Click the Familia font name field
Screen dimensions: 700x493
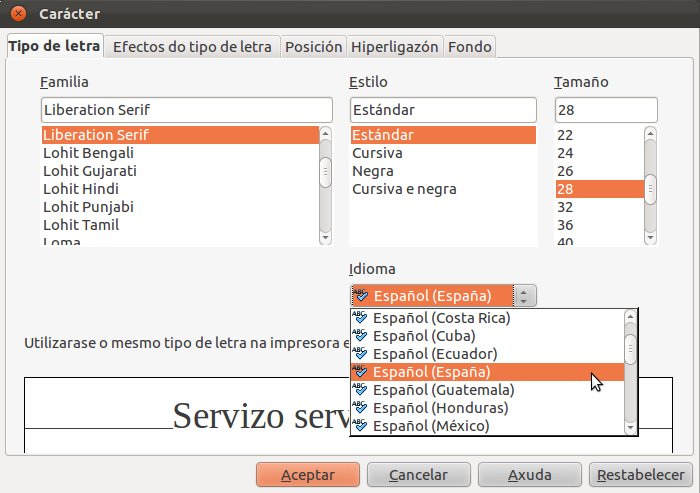pos(187,110)
